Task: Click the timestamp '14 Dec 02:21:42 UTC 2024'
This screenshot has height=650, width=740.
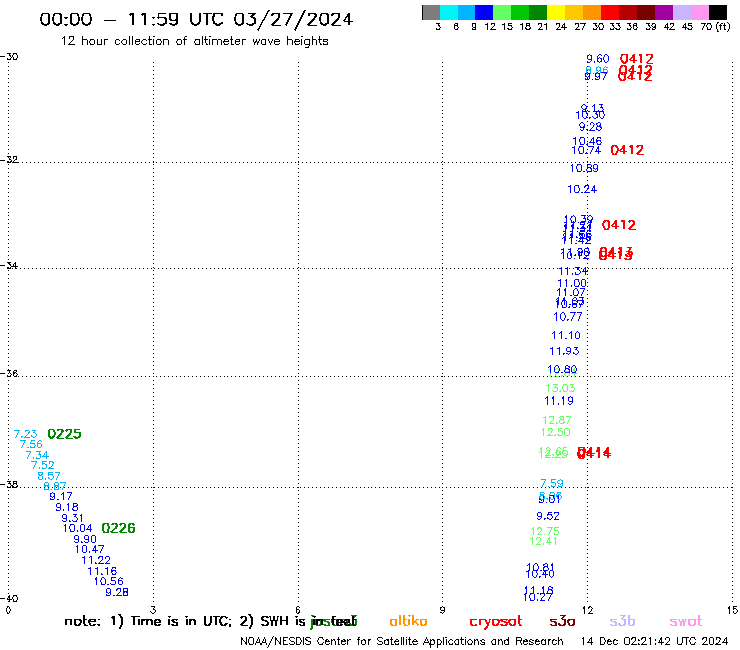Action: (x=654, y=642)
